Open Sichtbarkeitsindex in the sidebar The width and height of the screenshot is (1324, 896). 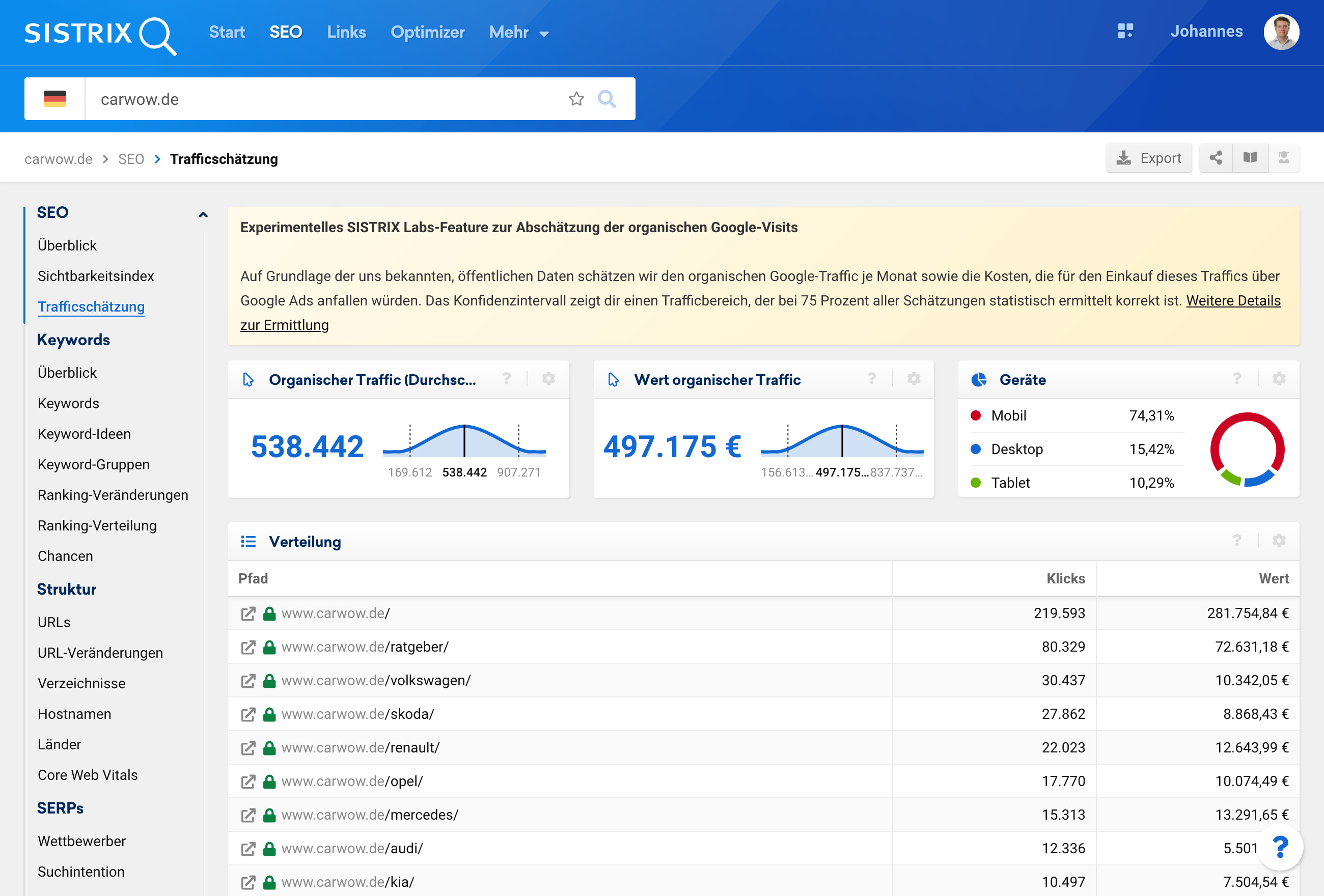click(96, 276)
